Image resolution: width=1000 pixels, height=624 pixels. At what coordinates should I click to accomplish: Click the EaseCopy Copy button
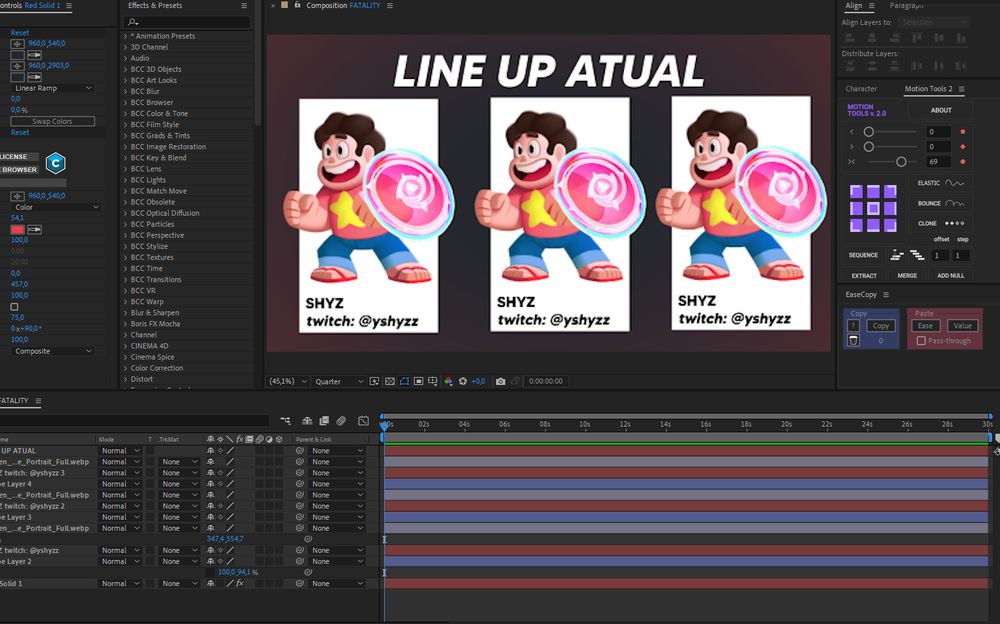pyautogui.click(x=881, y=326)
